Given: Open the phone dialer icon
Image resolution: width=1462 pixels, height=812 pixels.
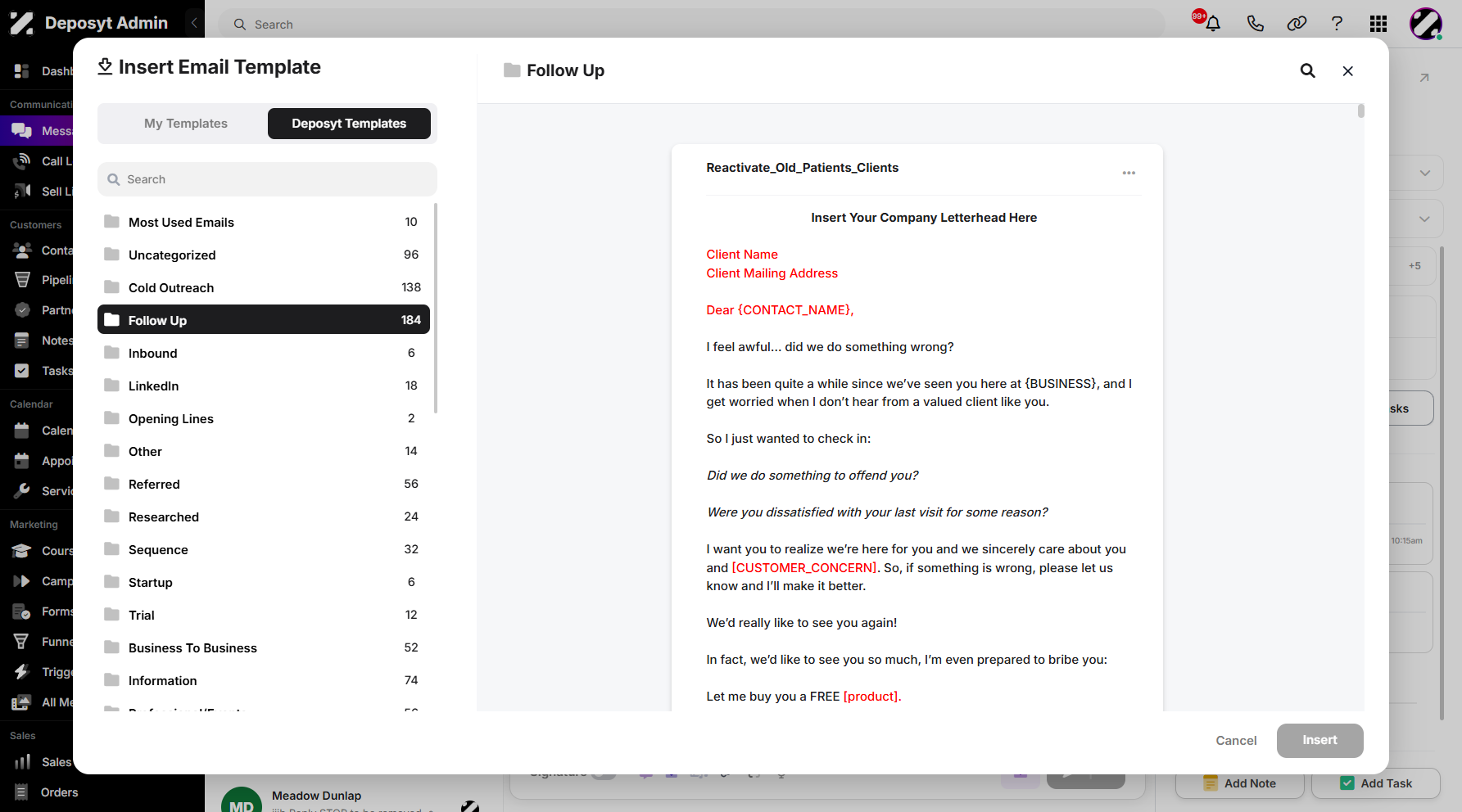Looking at the screenshot, I should point(1255,24).
